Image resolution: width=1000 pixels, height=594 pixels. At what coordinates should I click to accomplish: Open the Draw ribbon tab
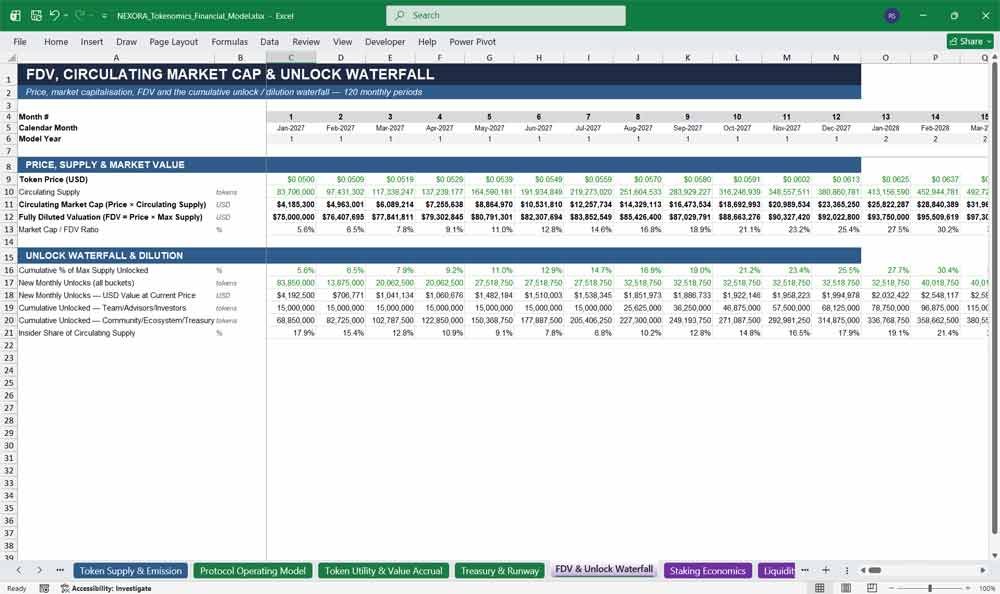126,41
